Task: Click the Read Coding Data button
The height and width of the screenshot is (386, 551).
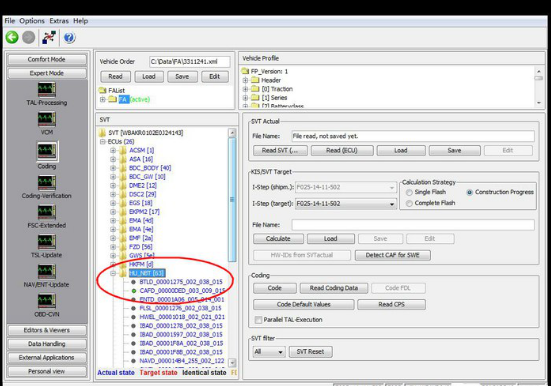Action: 334,288
